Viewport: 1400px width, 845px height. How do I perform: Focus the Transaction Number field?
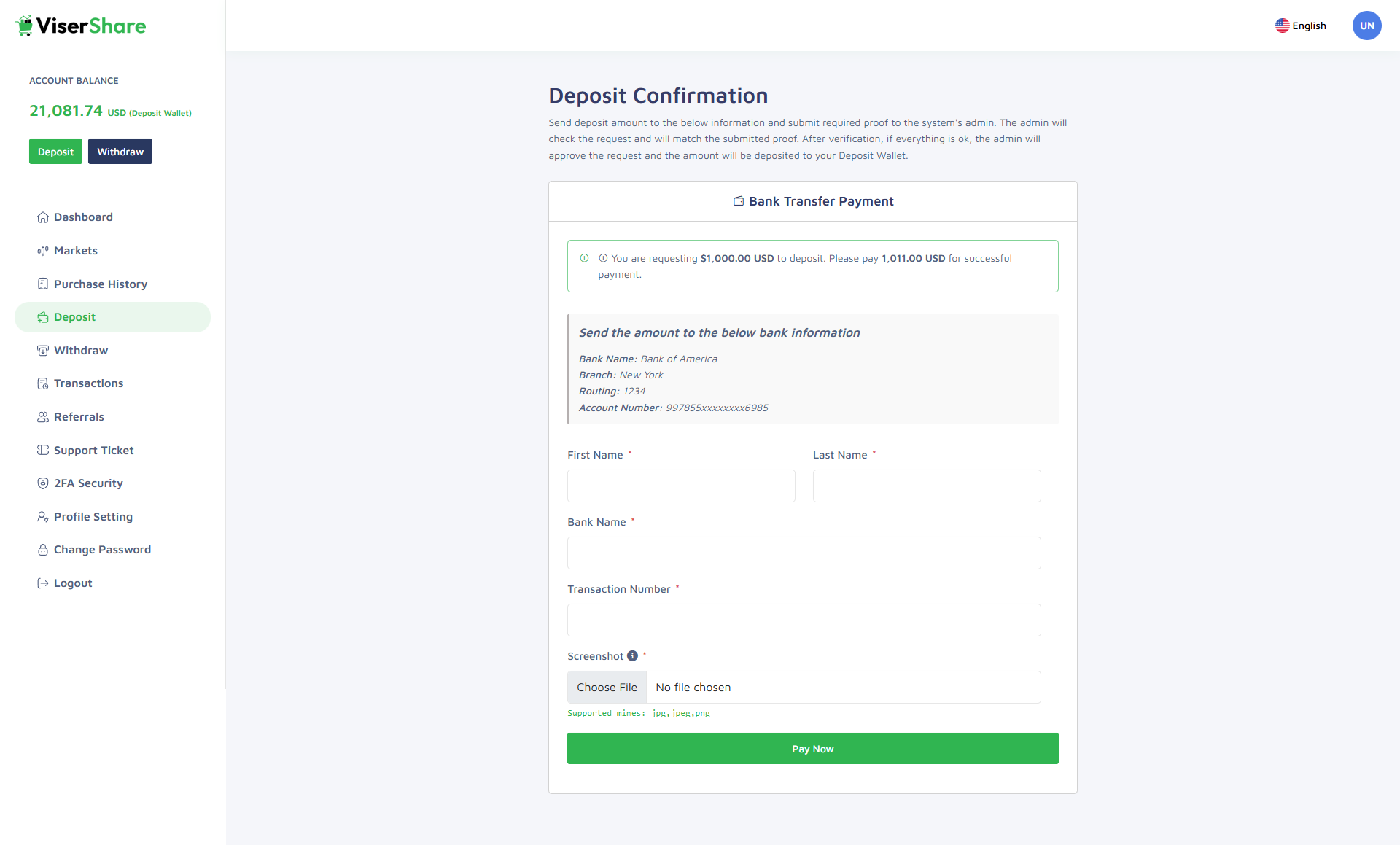point(804,620)
